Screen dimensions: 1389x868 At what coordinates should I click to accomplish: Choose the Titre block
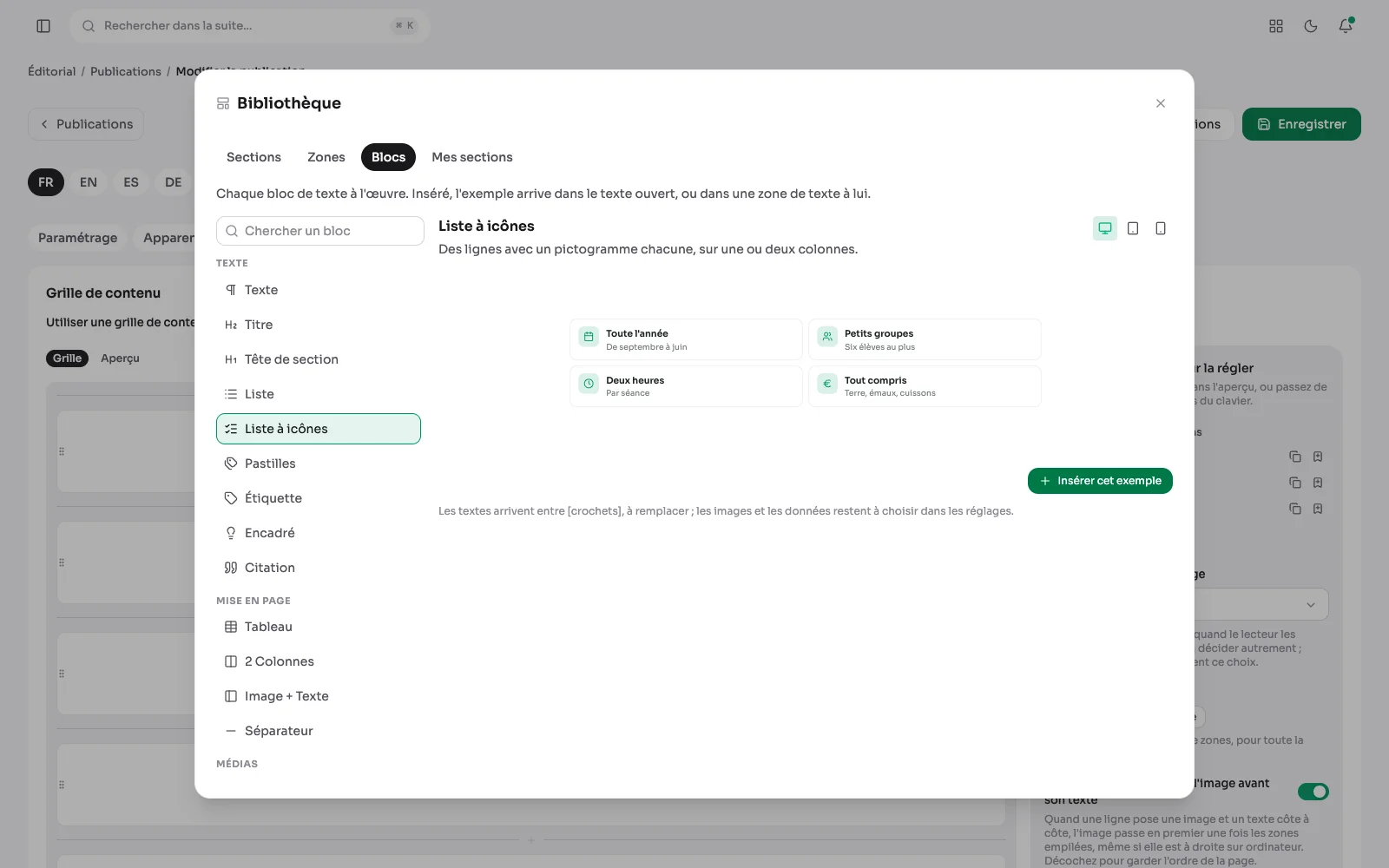319,325
